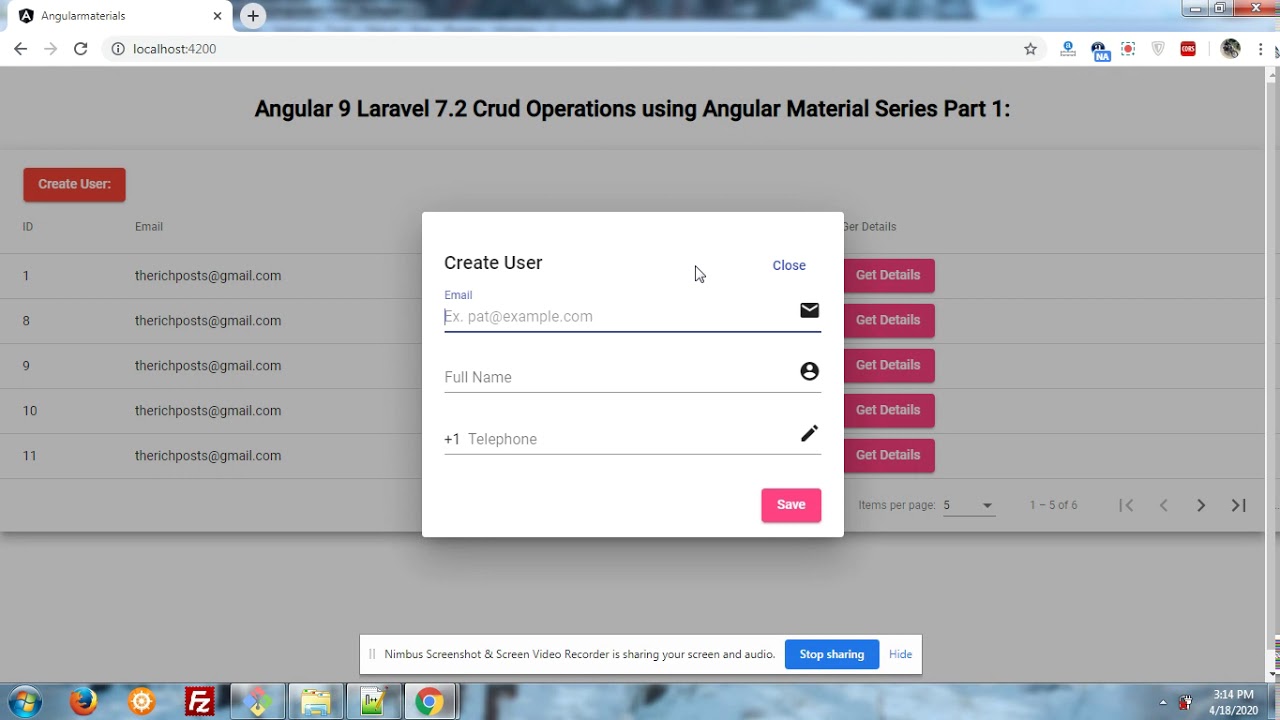Image resolution: width=1280 pixels, height=720 pixels.
Task: Stop sharing the screen
Action: (x=832, y=654)
